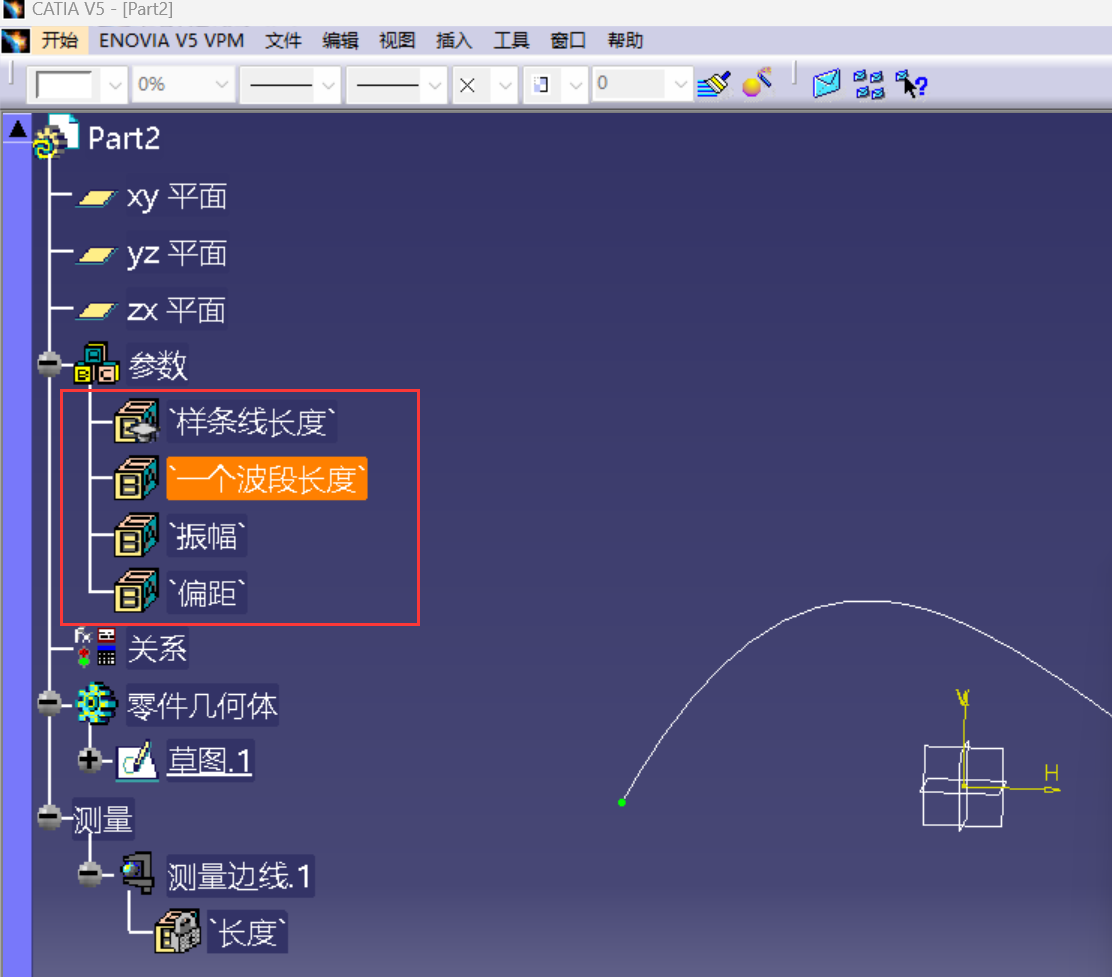The height and width of the screenshot is (977, 1112).
Task: Select the 参数 tree label
Action: (157, 366)
